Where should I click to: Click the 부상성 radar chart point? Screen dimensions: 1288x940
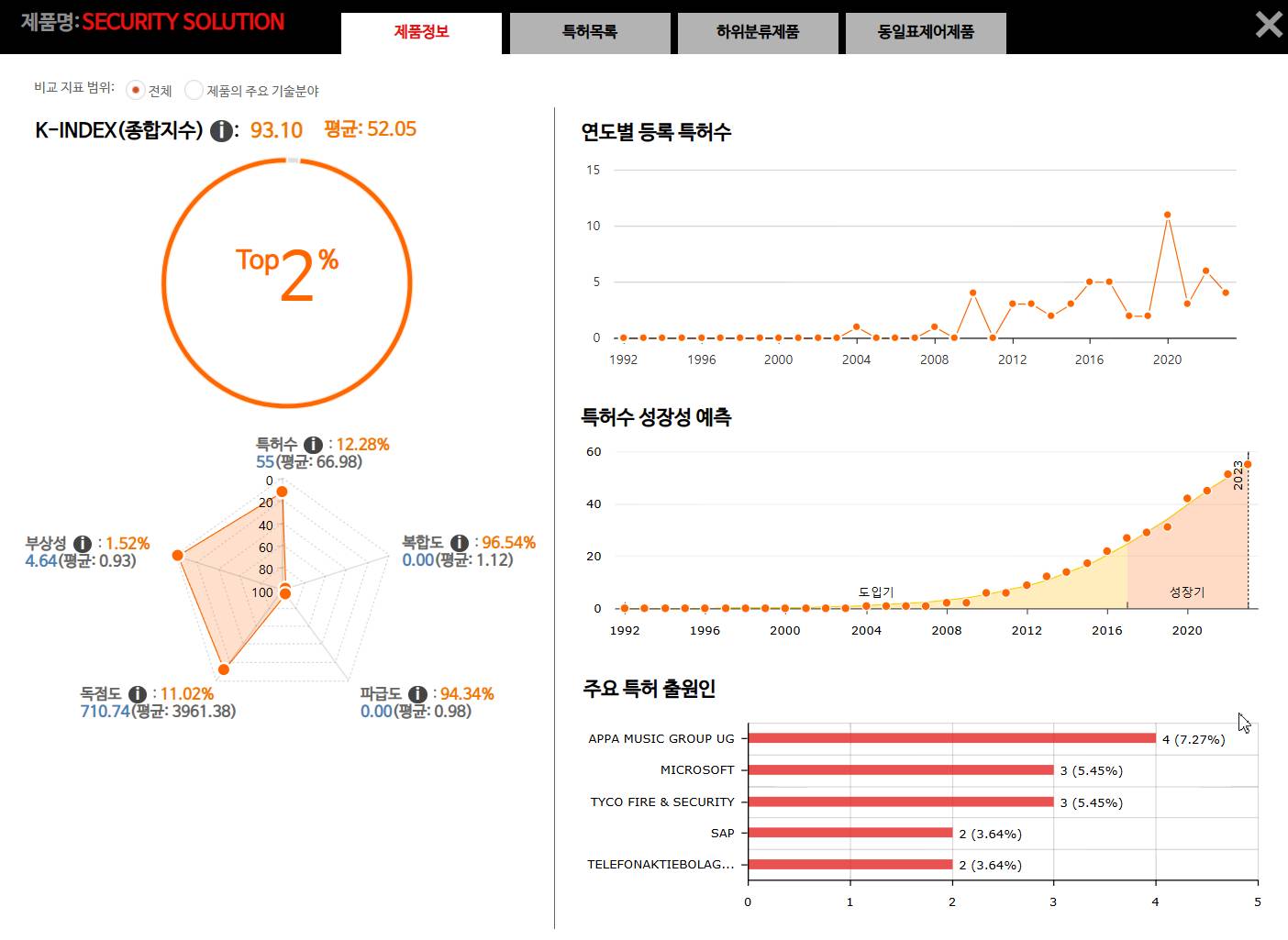(x=178, y=556)
